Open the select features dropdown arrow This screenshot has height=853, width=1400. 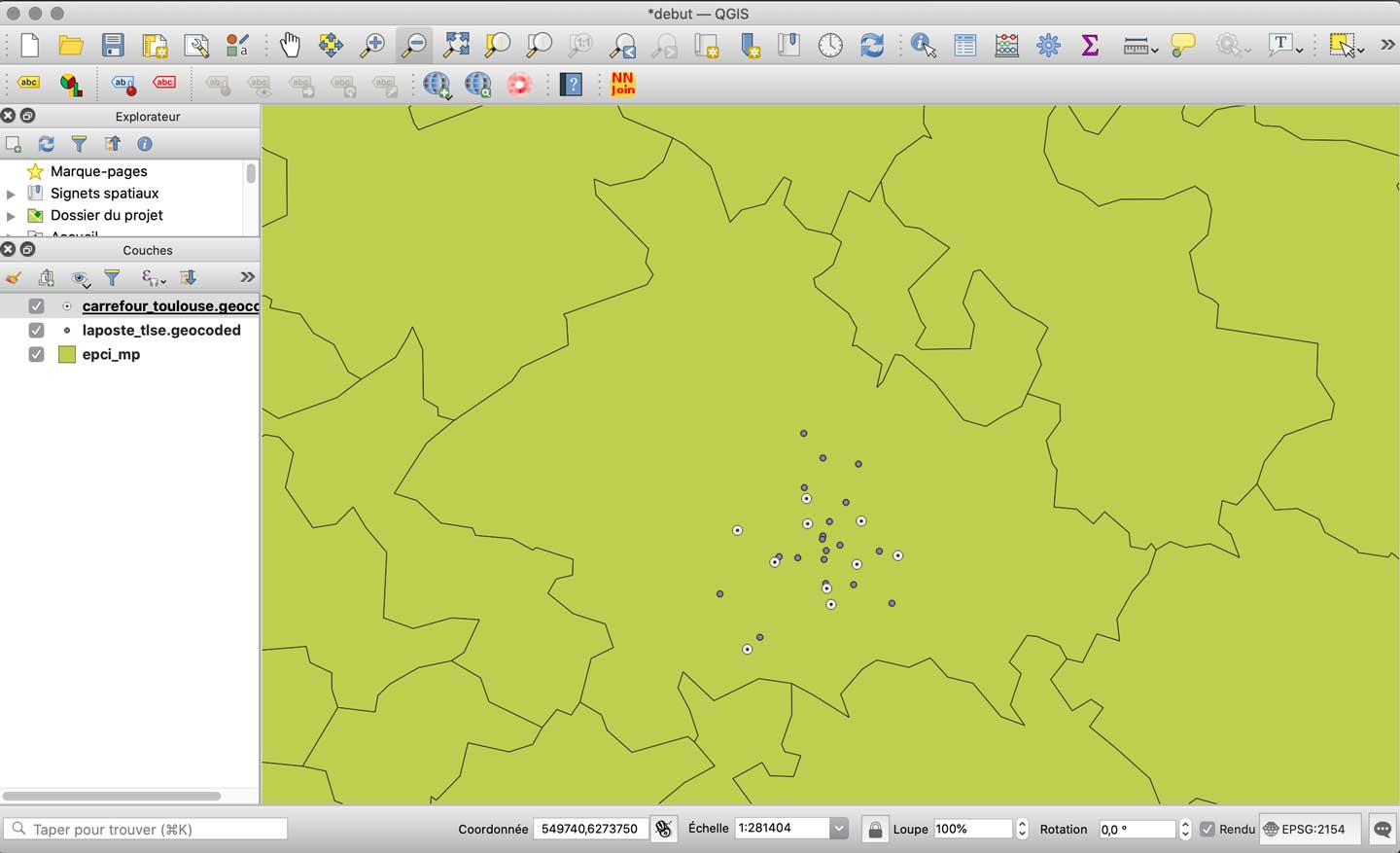pos(1360,49)
